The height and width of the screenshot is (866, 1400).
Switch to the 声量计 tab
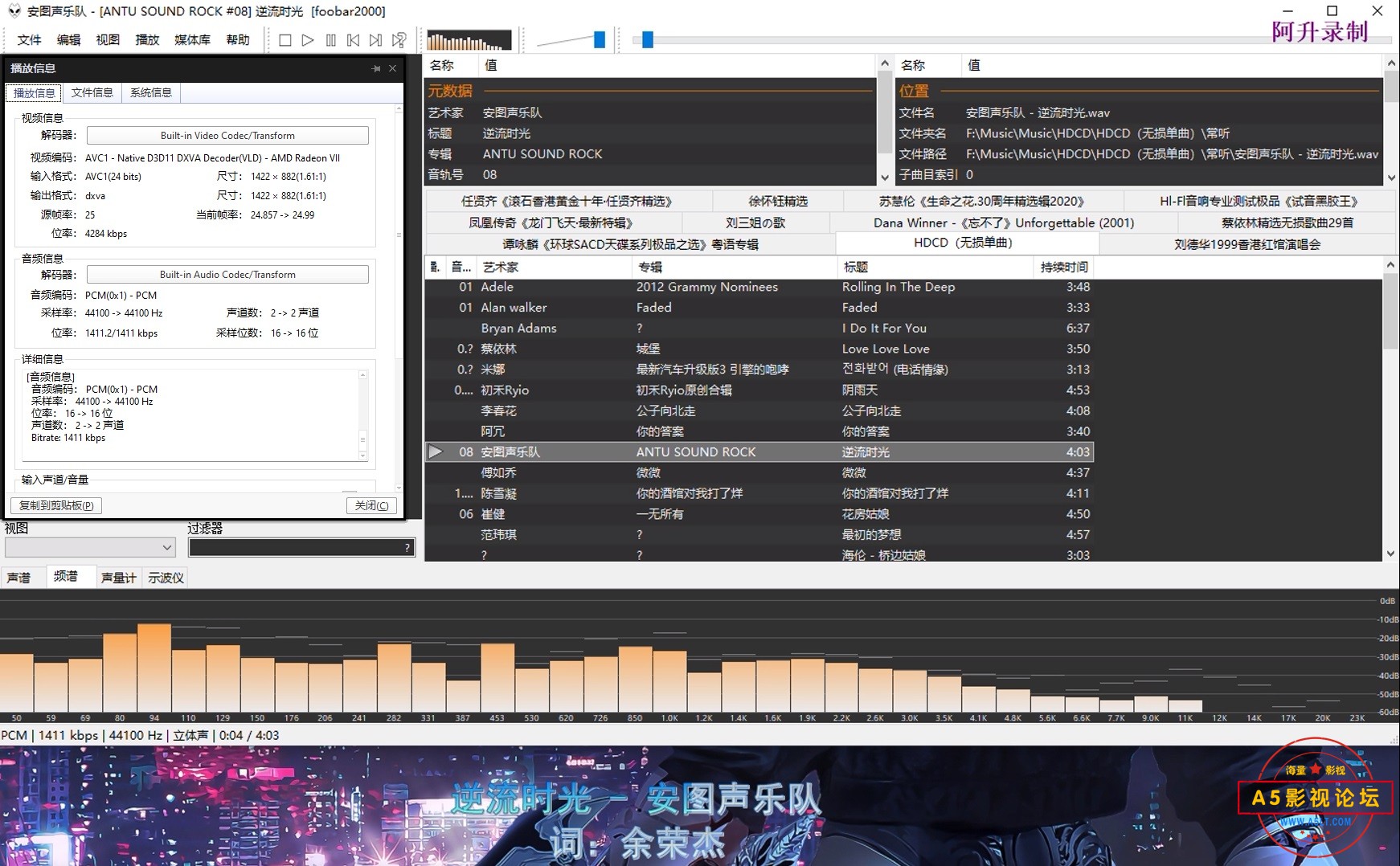(119, 578)
